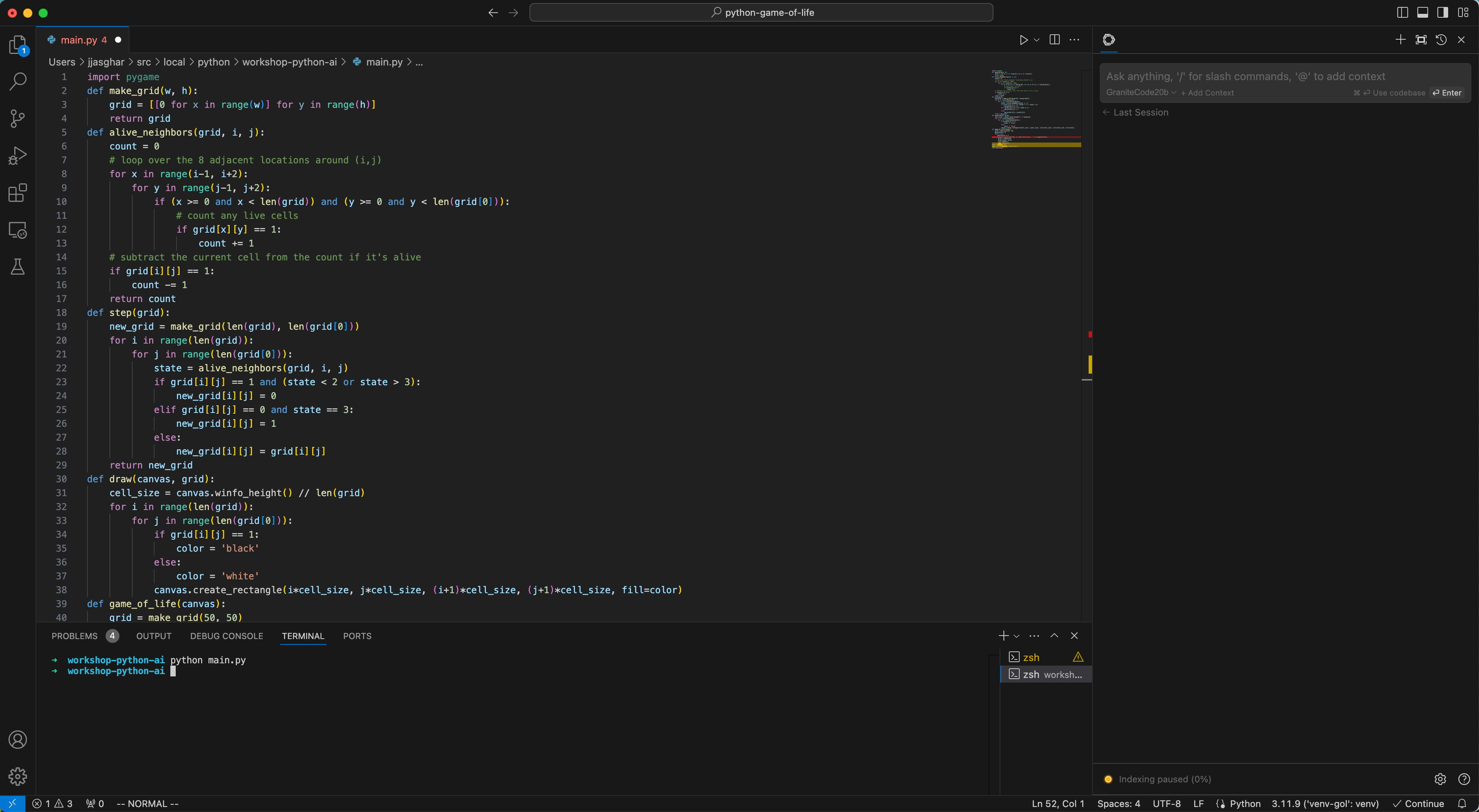Select the Continue logo tab in side panel
Viewport: 1479px width, 812px height.
(1109, 40)
